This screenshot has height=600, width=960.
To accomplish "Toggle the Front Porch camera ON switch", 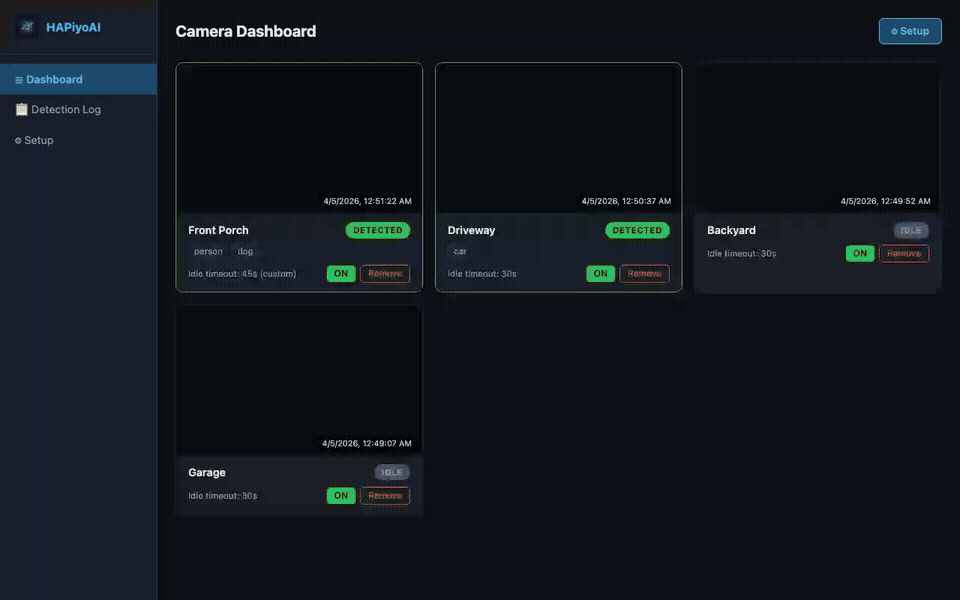I will coord(341,273).
